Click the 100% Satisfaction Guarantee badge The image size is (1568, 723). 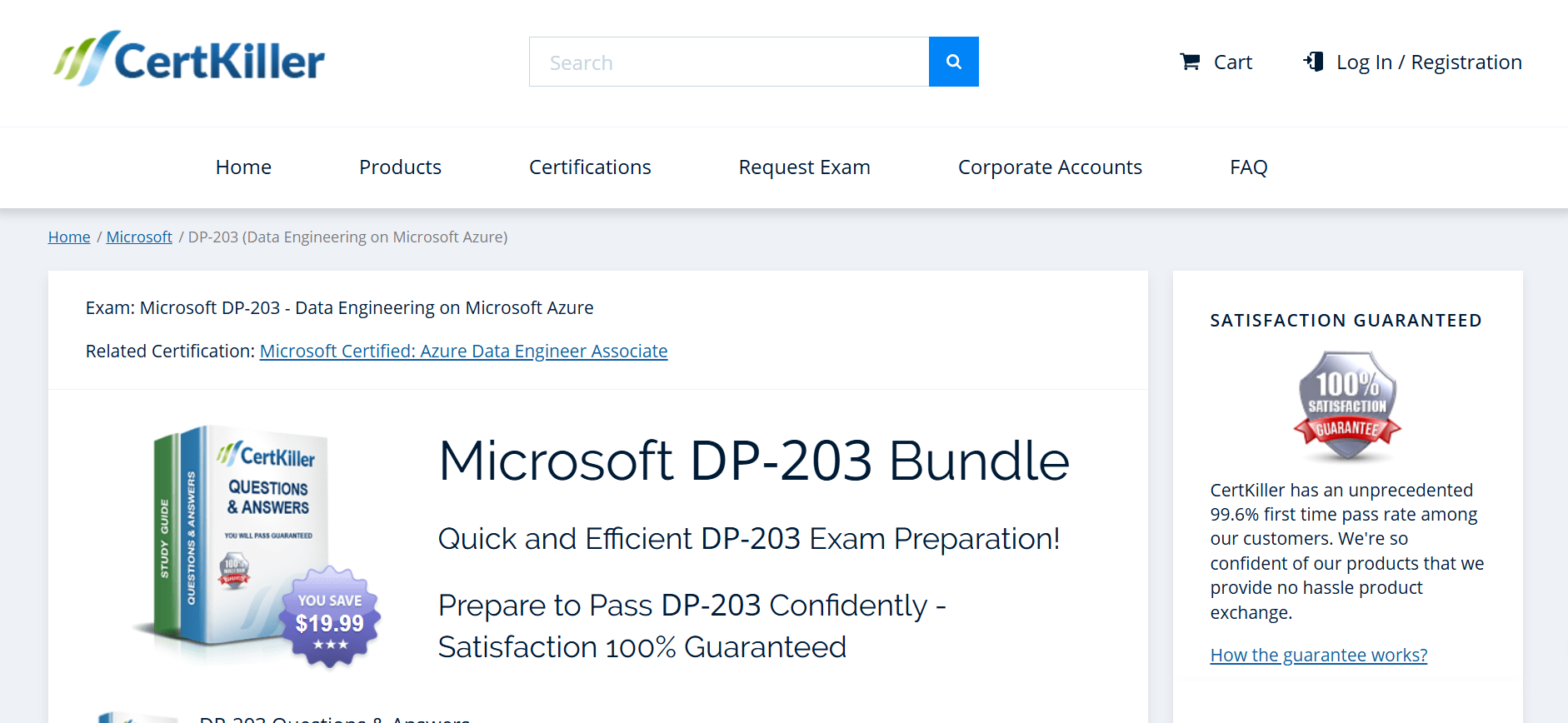(1347, 406)
